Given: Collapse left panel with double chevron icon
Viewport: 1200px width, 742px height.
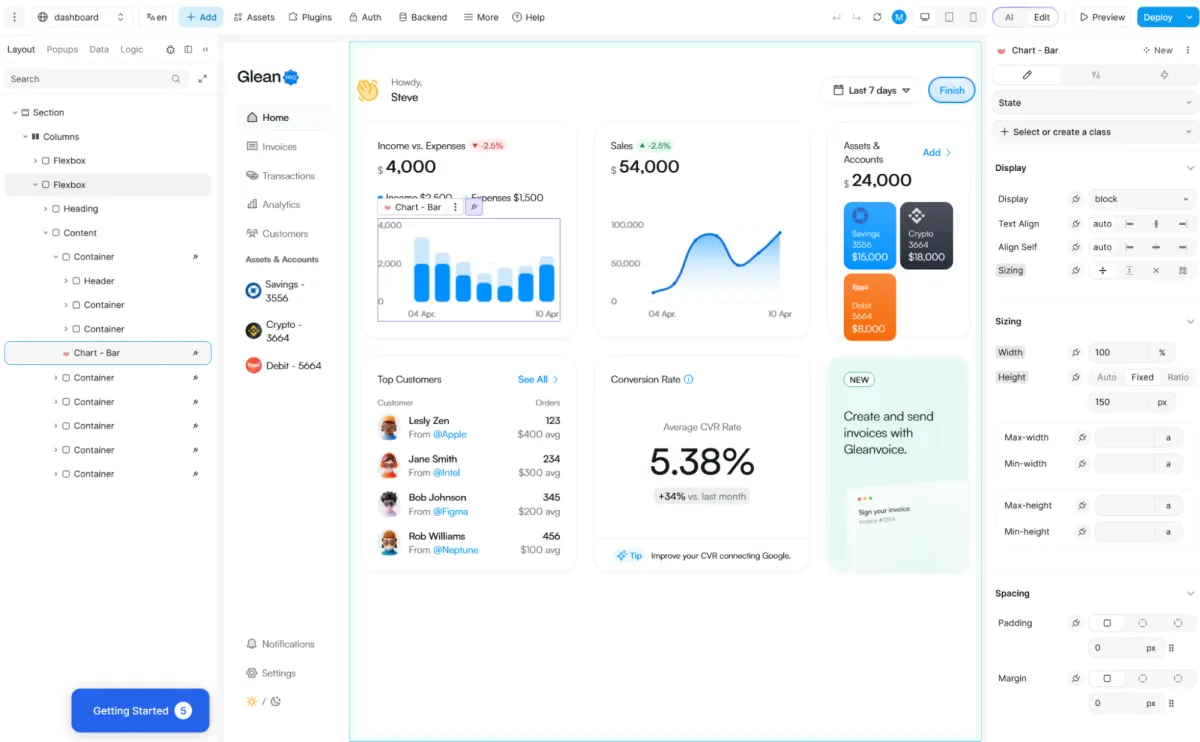Looking at the screenshot, I should (205, 49).
